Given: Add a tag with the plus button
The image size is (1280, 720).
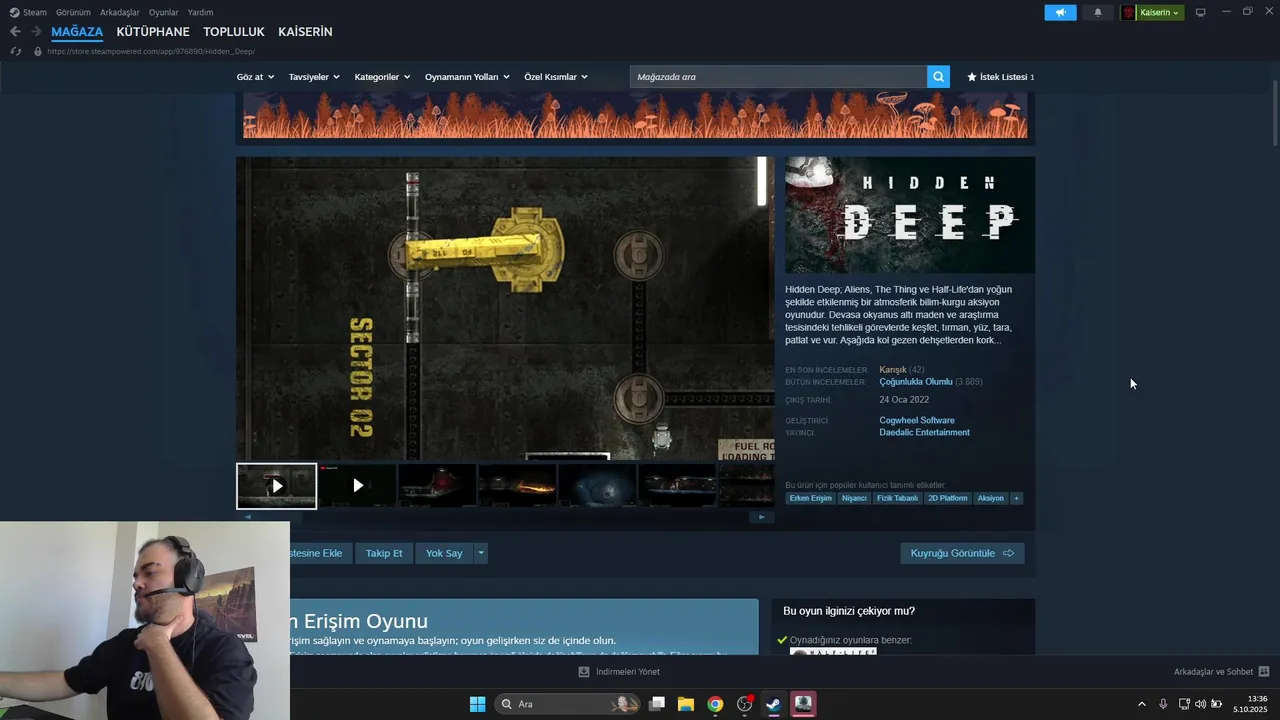Looking at the screenshot, I should (1016, 498).
